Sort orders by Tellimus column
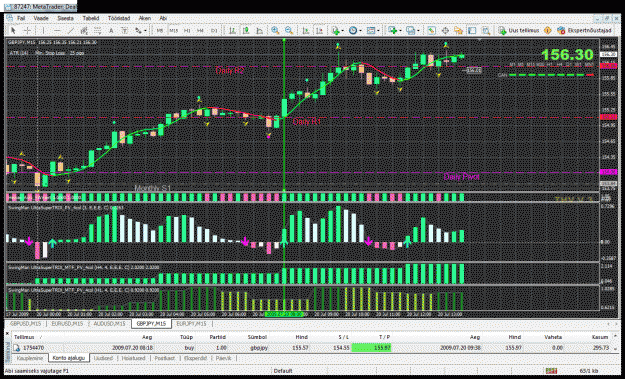Image resolution: width=625 pixels, height=379 pixels. click(x=24, y=337)
